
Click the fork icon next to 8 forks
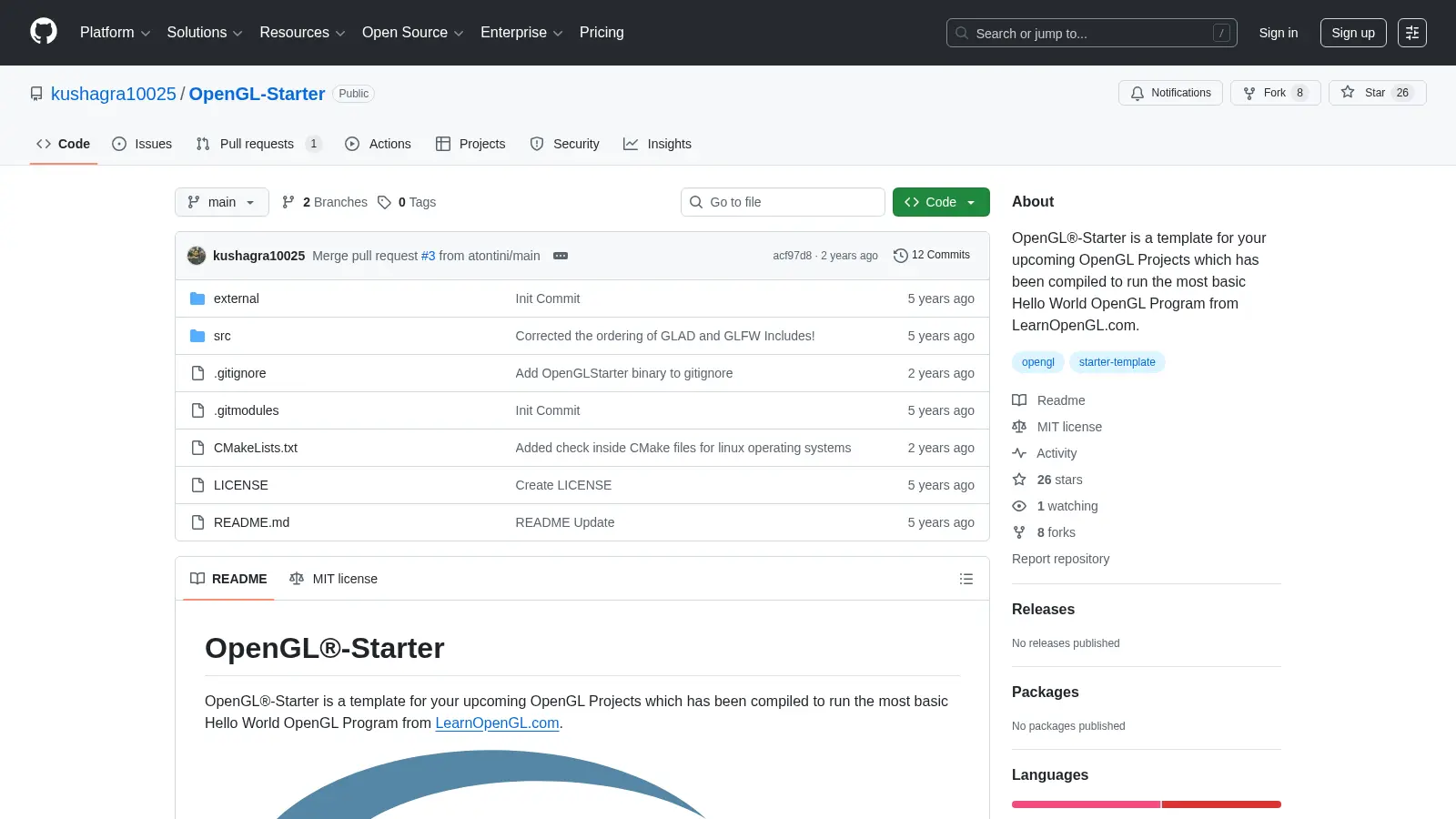1019,532
